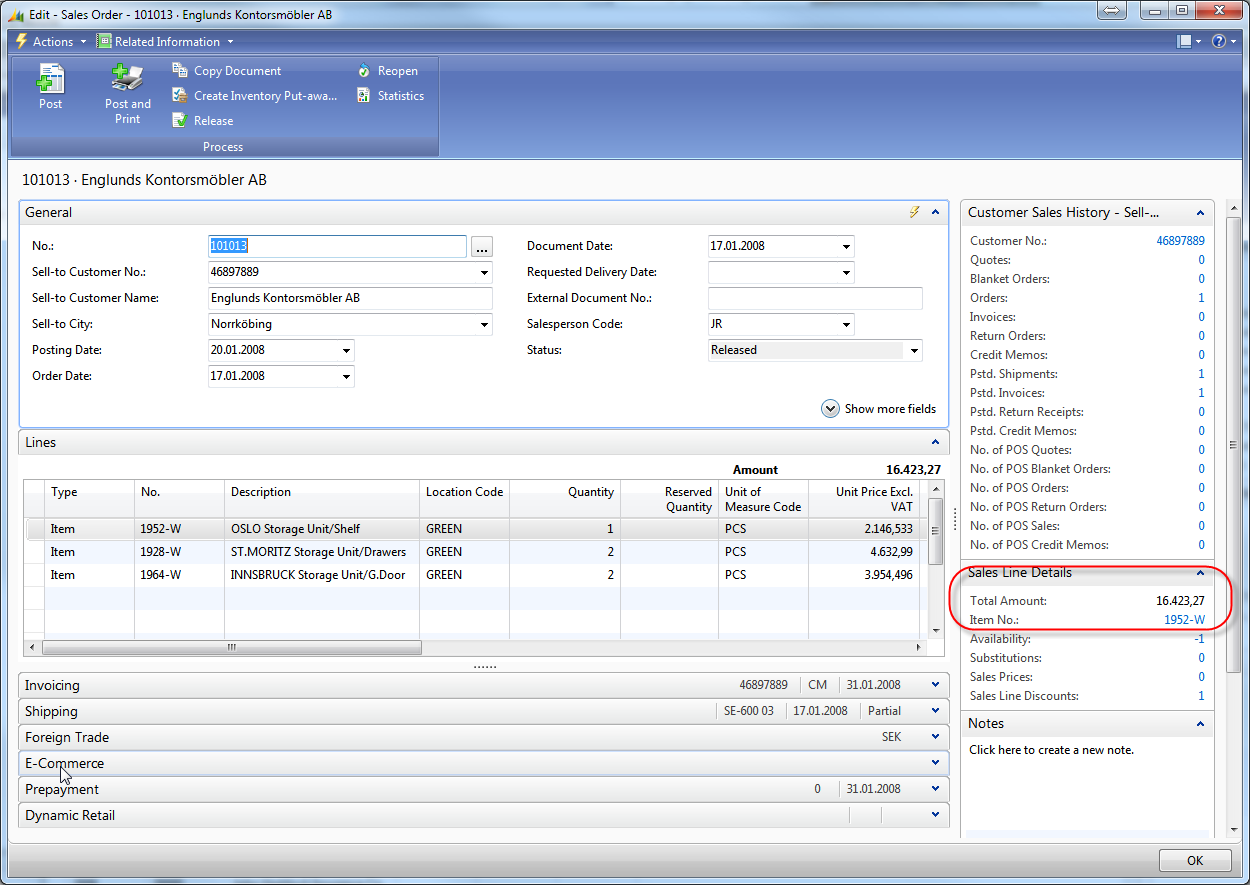Click the Post and Print icon
Screen dimensions: 1250x885
click(x=127, y=78)
